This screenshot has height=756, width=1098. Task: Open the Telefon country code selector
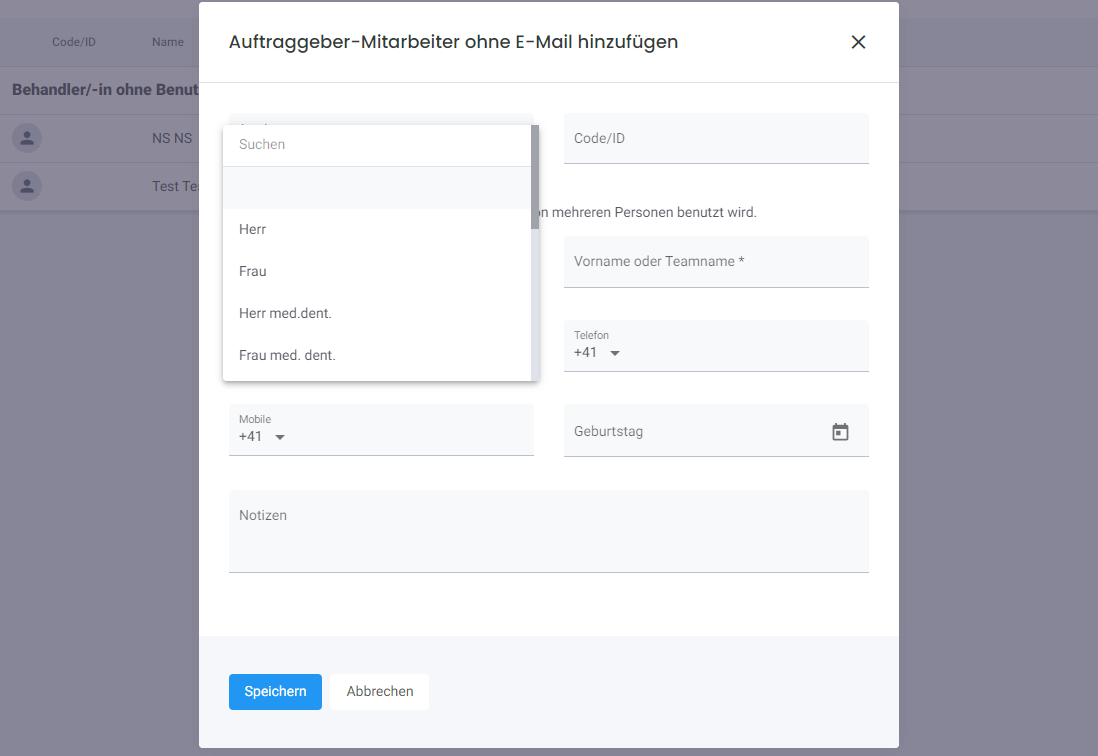(614, 353)
